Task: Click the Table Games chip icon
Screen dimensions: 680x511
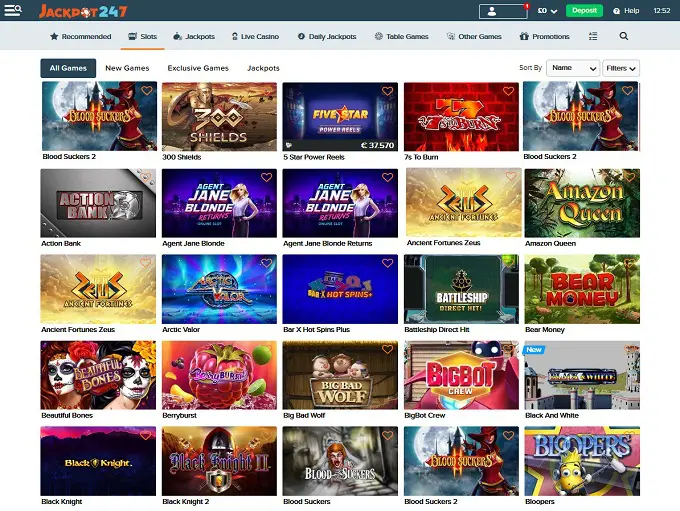Action: pyautogui.click(x=379, y=36)
